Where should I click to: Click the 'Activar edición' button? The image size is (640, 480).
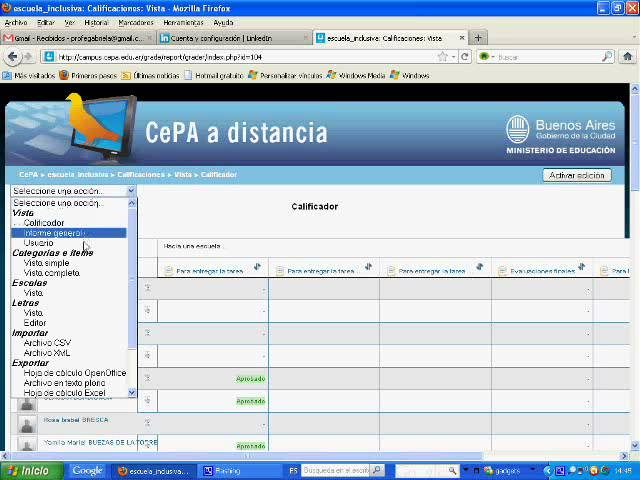tap(577, 175)
